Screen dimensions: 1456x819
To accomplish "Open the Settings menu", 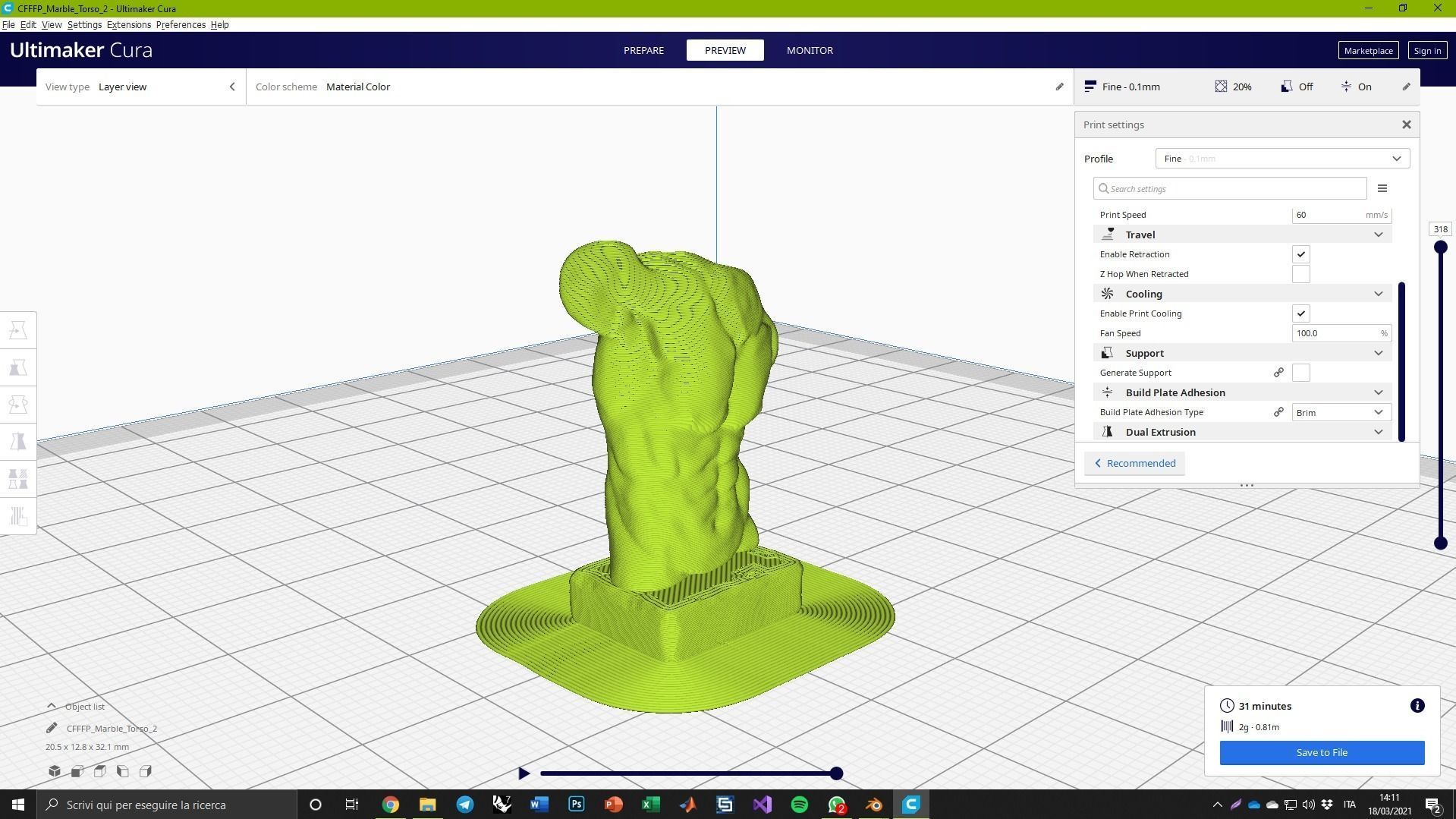I will [x=84, y=25].
